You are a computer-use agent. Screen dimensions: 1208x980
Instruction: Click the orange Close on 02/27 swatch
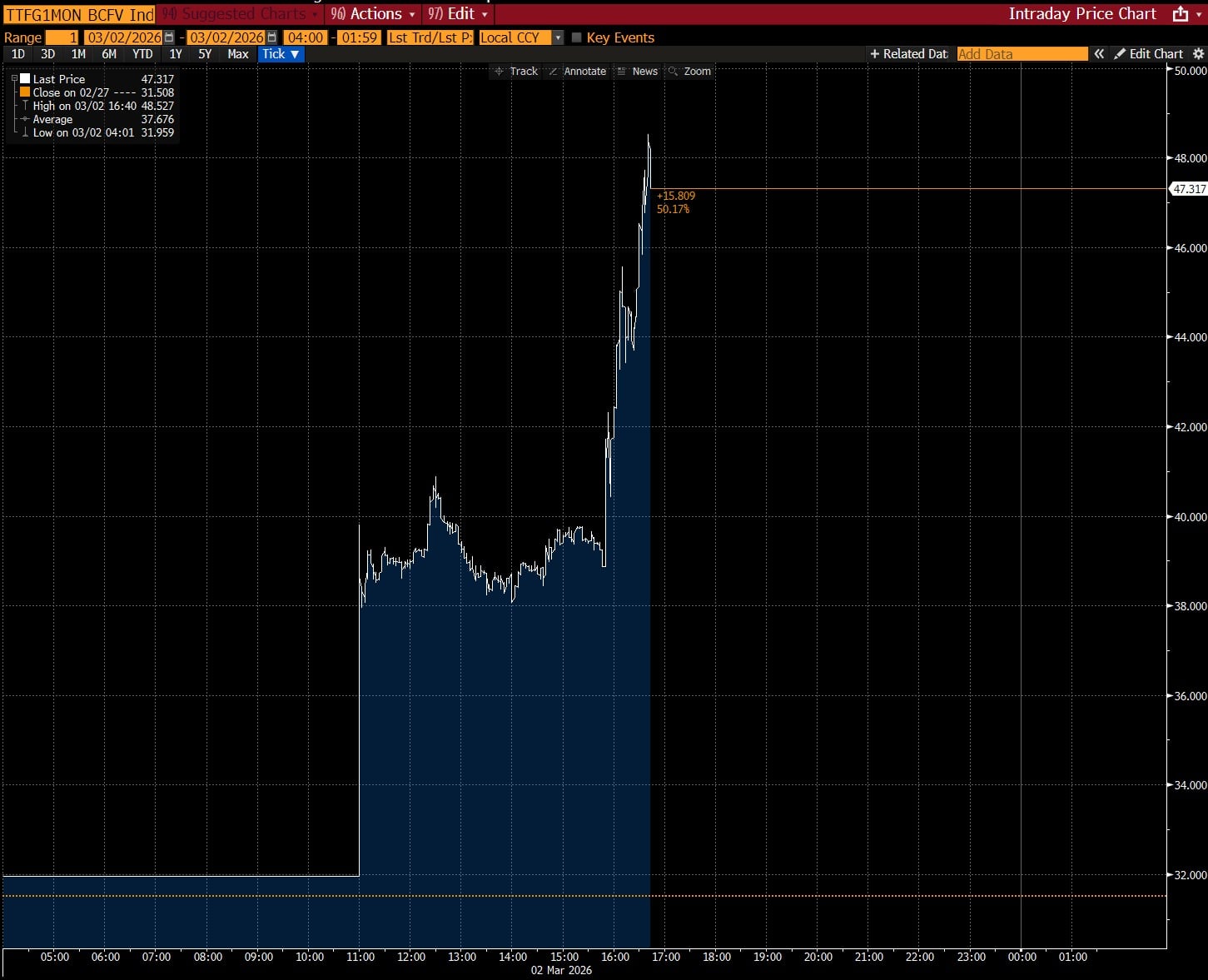pyautogui.click(x=25, y=92)
